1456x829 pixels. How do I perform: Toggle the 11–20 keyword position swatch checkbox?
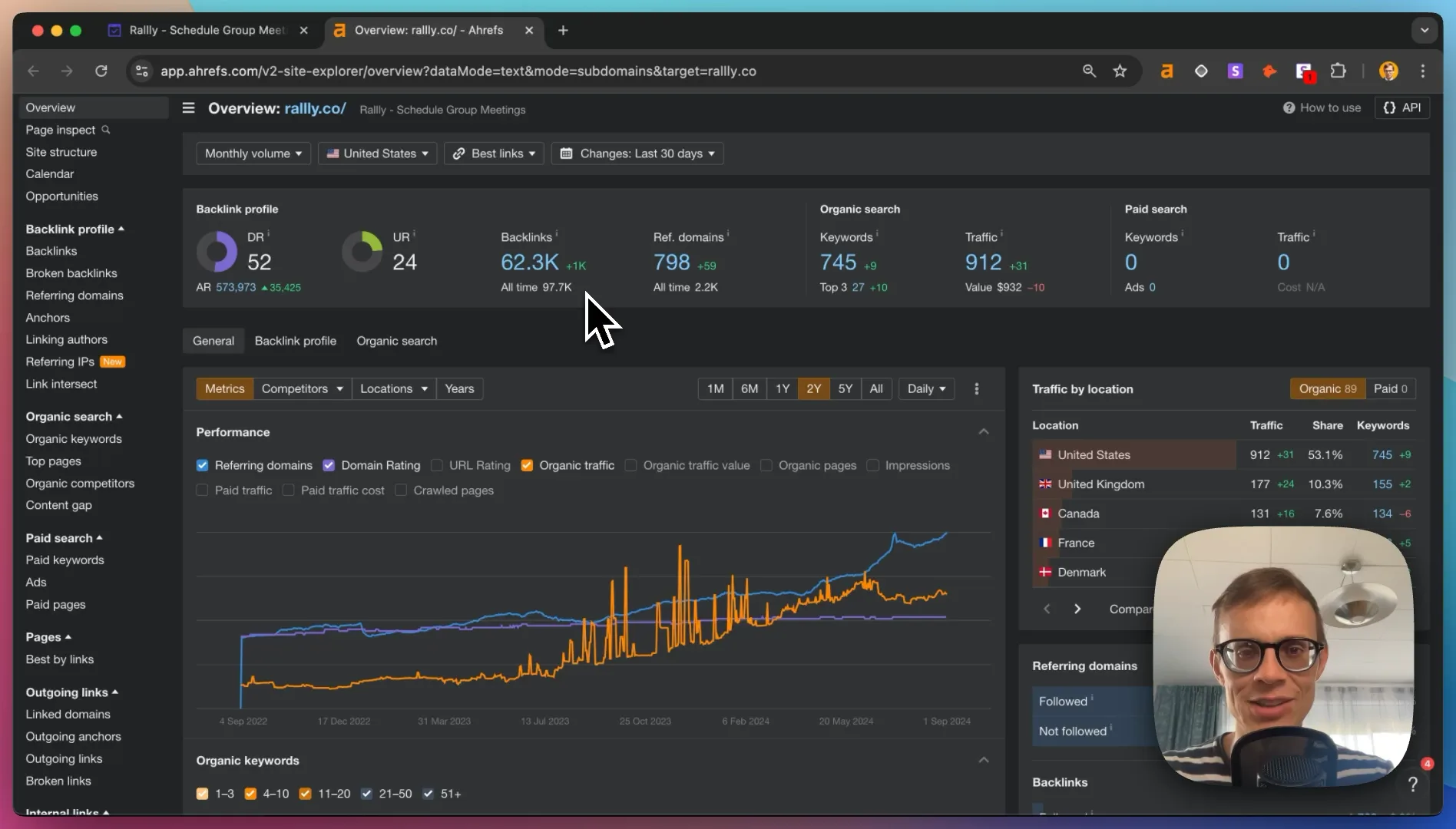tap(305, 794)
